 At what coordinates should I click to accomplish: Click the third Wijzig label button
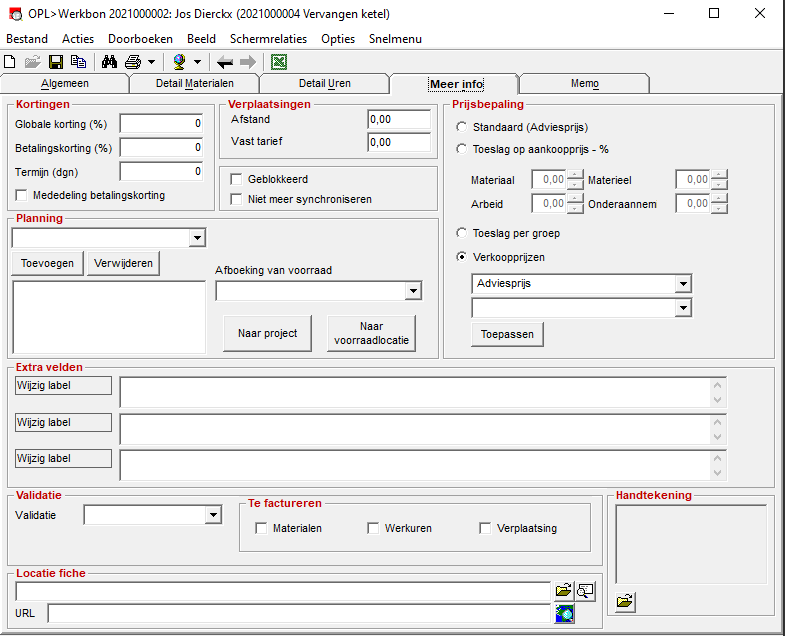(63, 459)
